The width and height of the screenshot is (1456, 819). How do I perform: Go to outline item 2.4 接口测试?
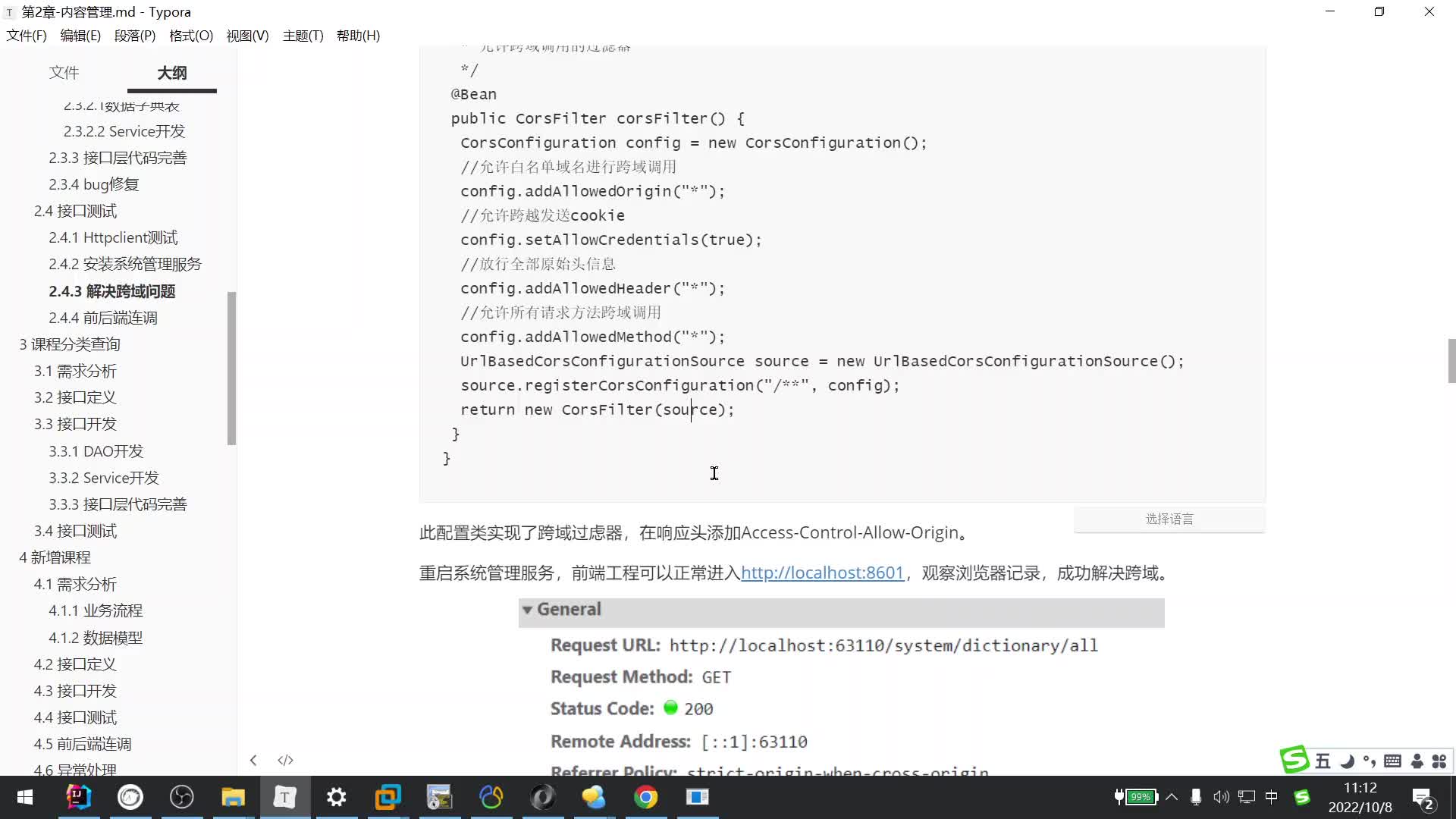coord(75,211)
